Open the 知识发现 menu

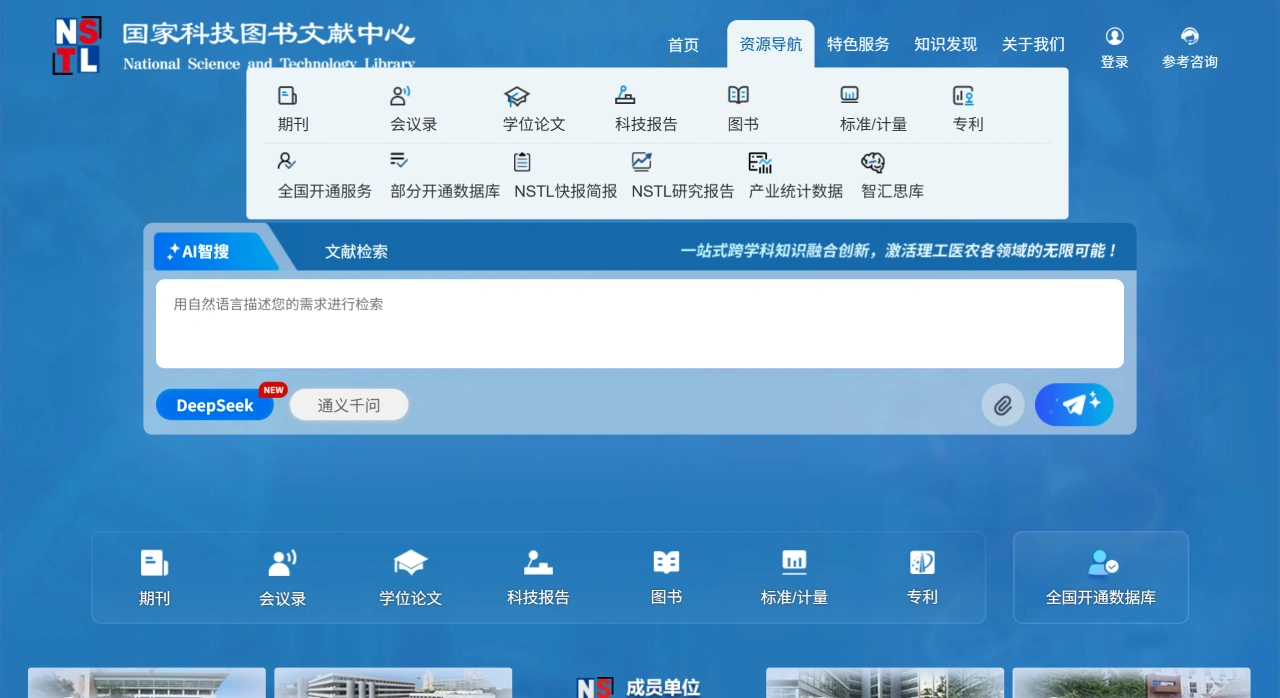945,44
